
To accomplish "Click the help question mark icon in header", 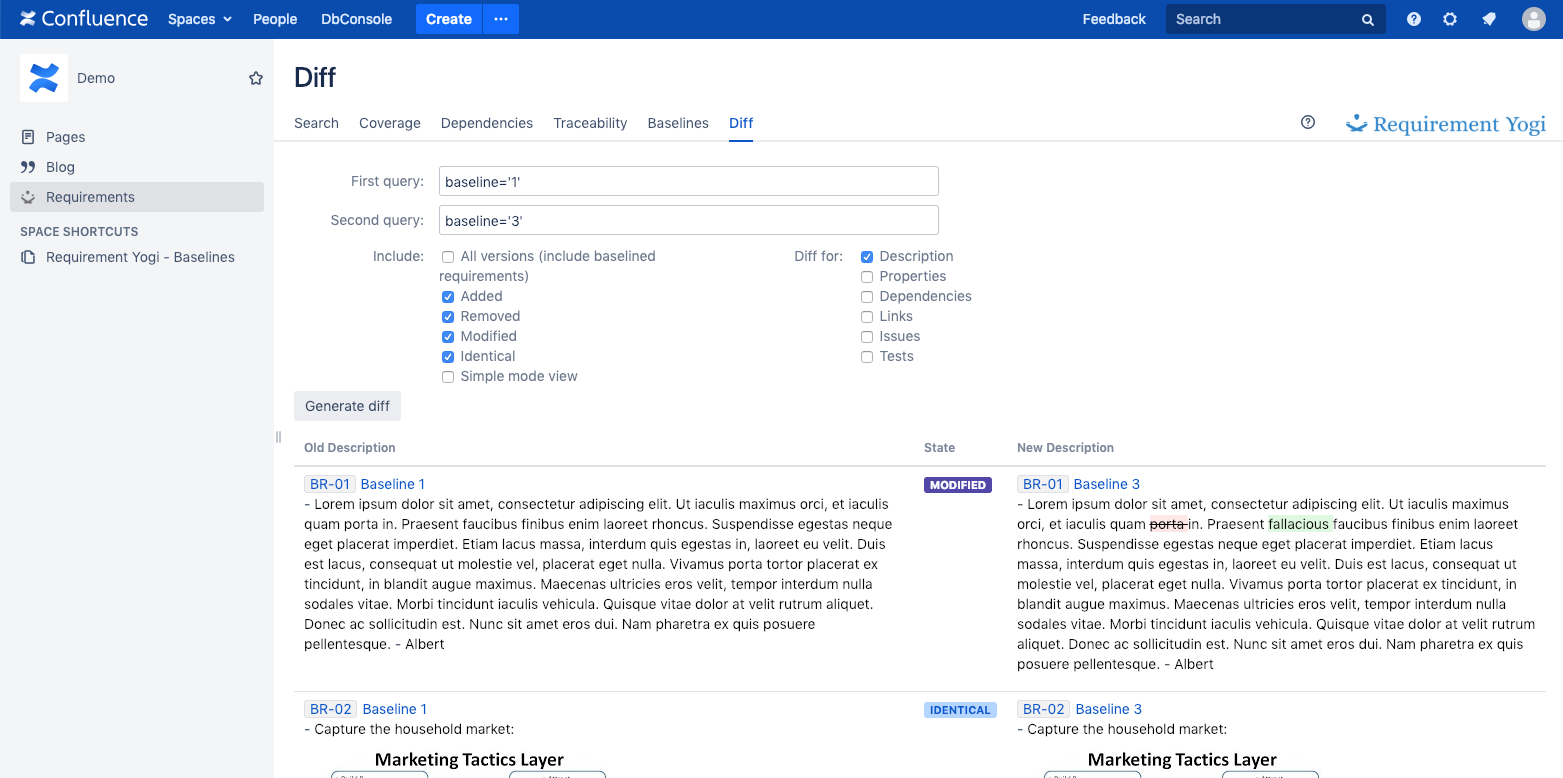I will click(1414, 19).
